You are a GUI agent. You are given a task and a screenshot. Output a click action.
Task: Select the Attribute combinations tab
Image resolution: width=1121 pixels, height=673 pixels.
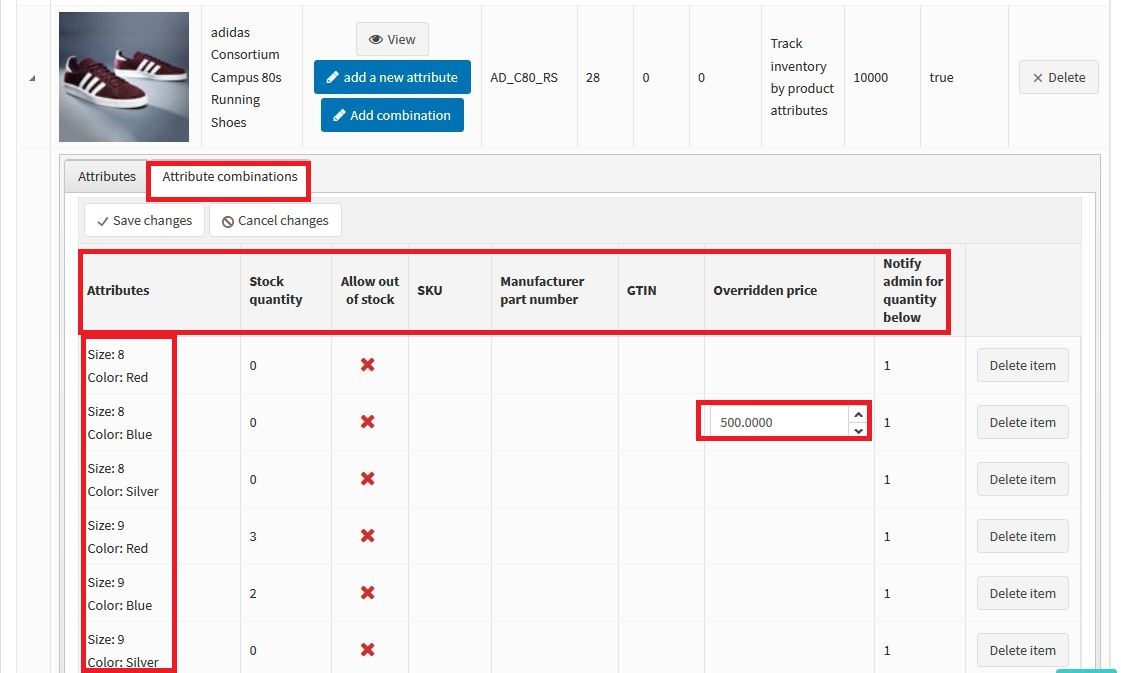[x=229, y=177]
